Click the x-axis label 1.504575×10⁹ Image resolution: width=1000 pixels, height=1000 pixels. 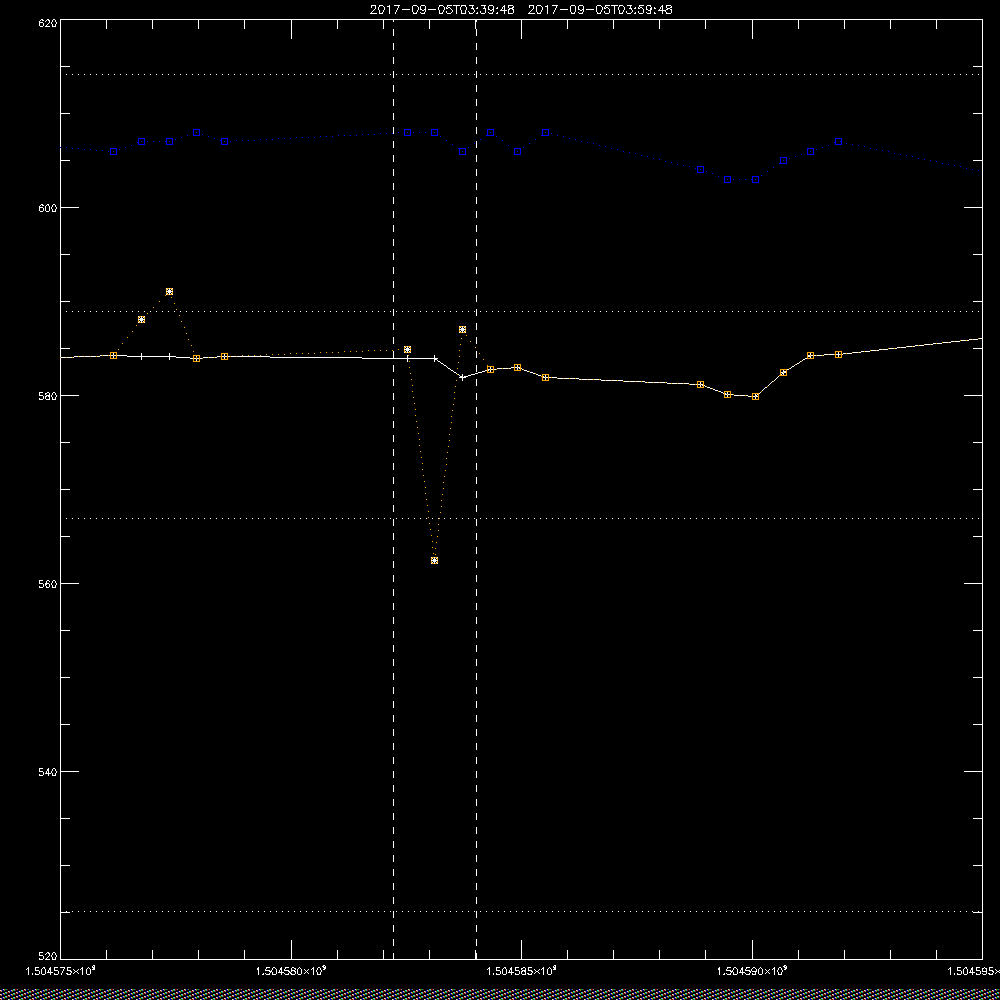click(60, 971)
